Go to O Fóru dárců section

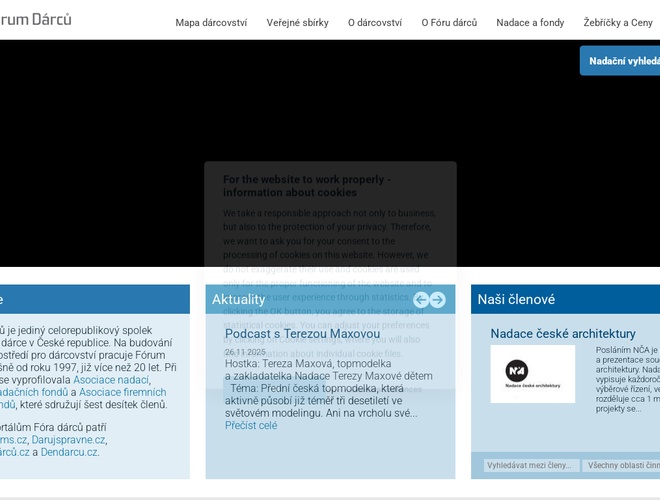click(x=448, y=22)
